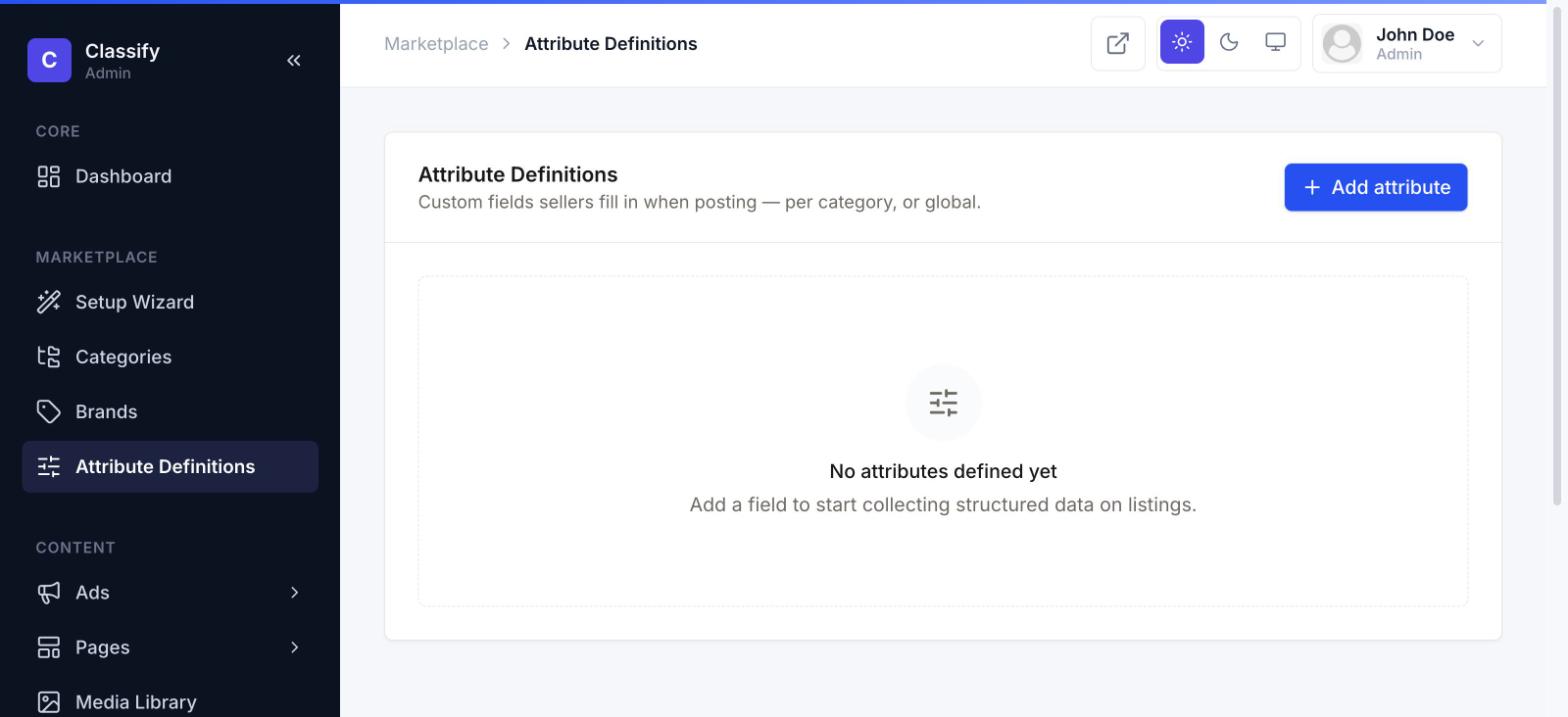Viewport: 1568px width, 717px height.
Task: Open site in new tab icon
Action: coord(1118,43)
